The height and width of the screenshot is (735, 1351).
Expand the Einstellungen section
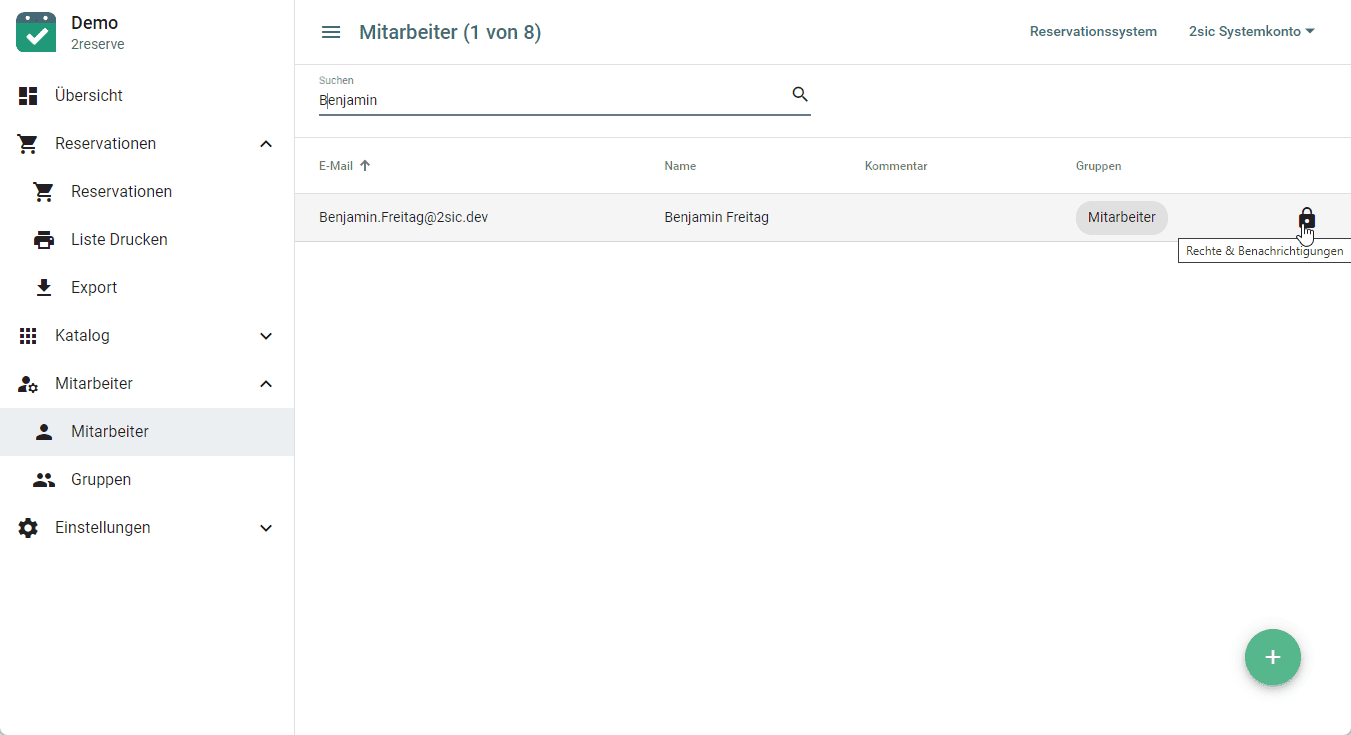(266, 528)
